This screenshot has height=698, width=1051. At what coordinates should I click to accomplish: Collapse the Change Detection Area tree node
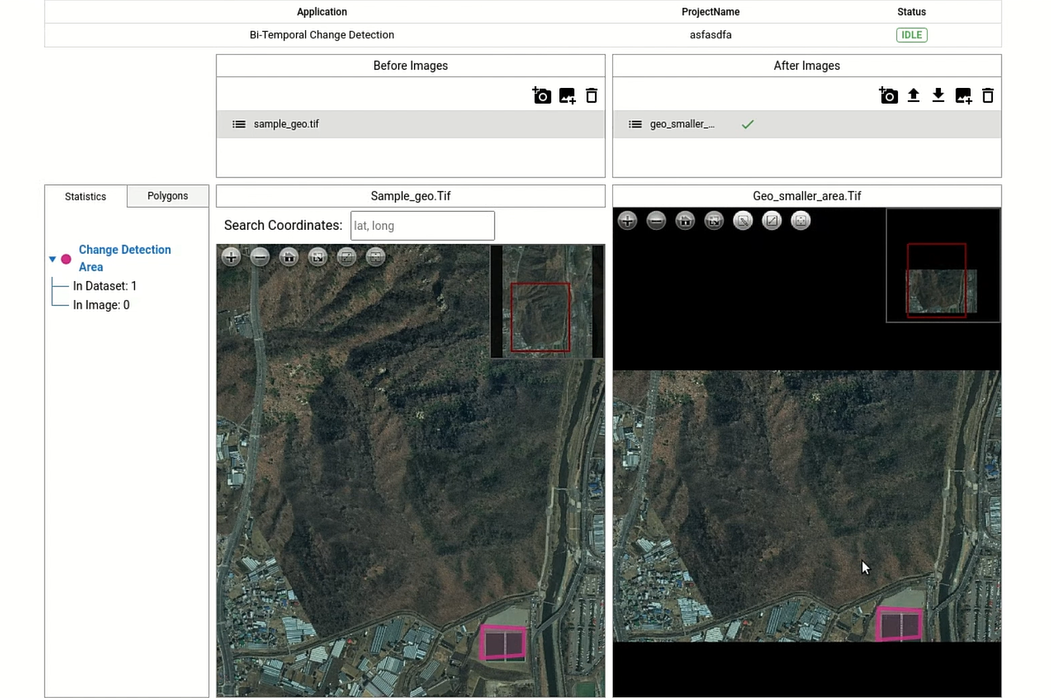53,258
